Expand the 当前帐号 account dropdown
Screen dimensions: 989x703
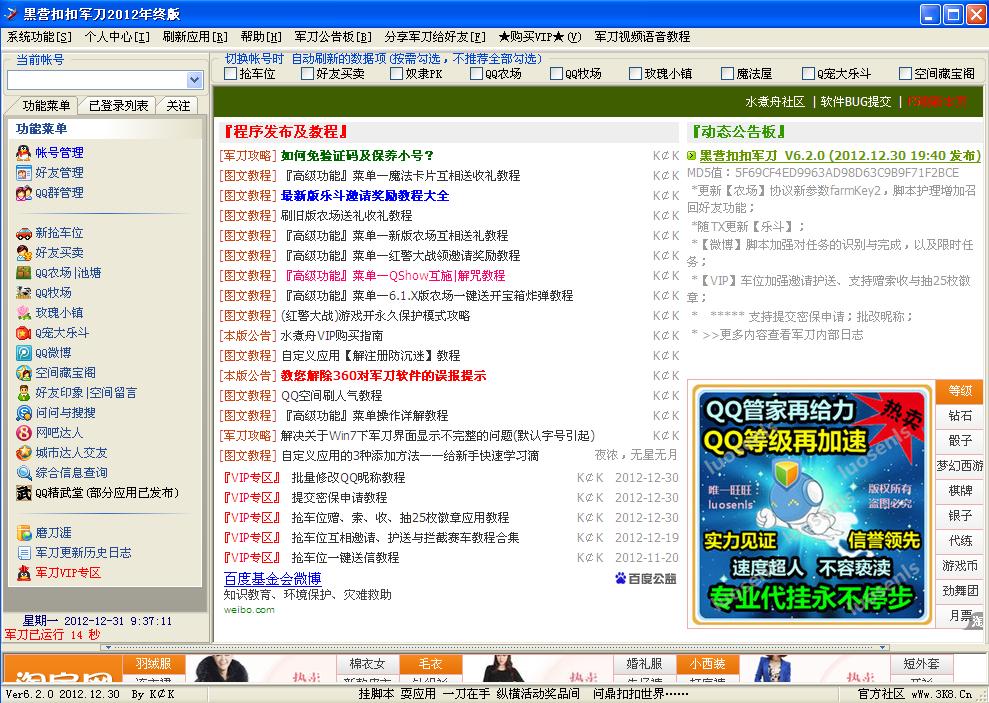[194, 80]
